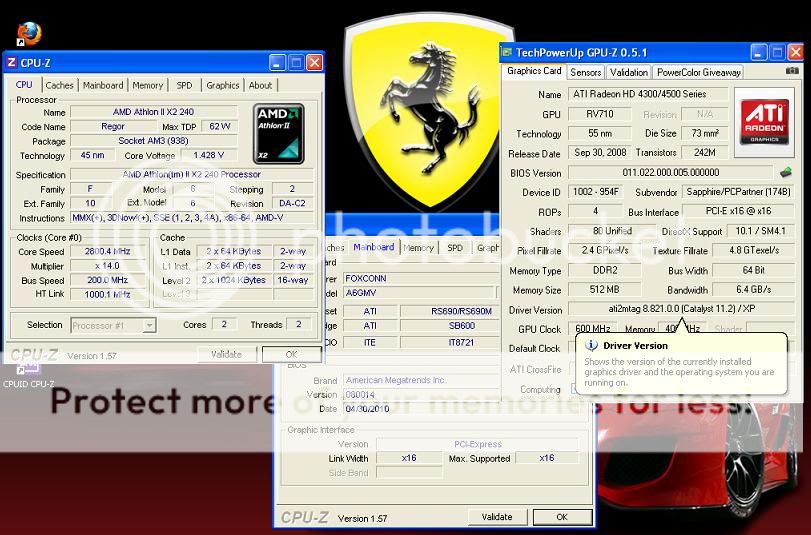Click the DirectX Support value 10.1 / SM4.1
The width and height of the screenshot is (811, 535).
760,231
